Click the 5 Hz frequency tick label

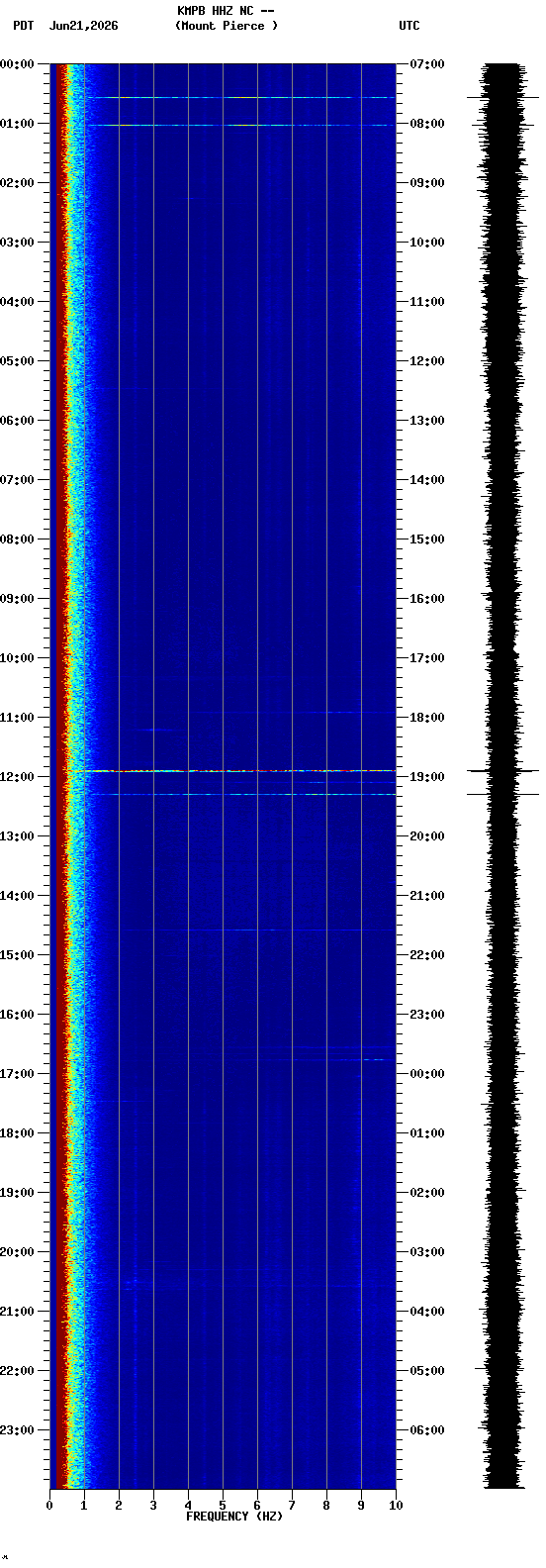coord(223,1506)
